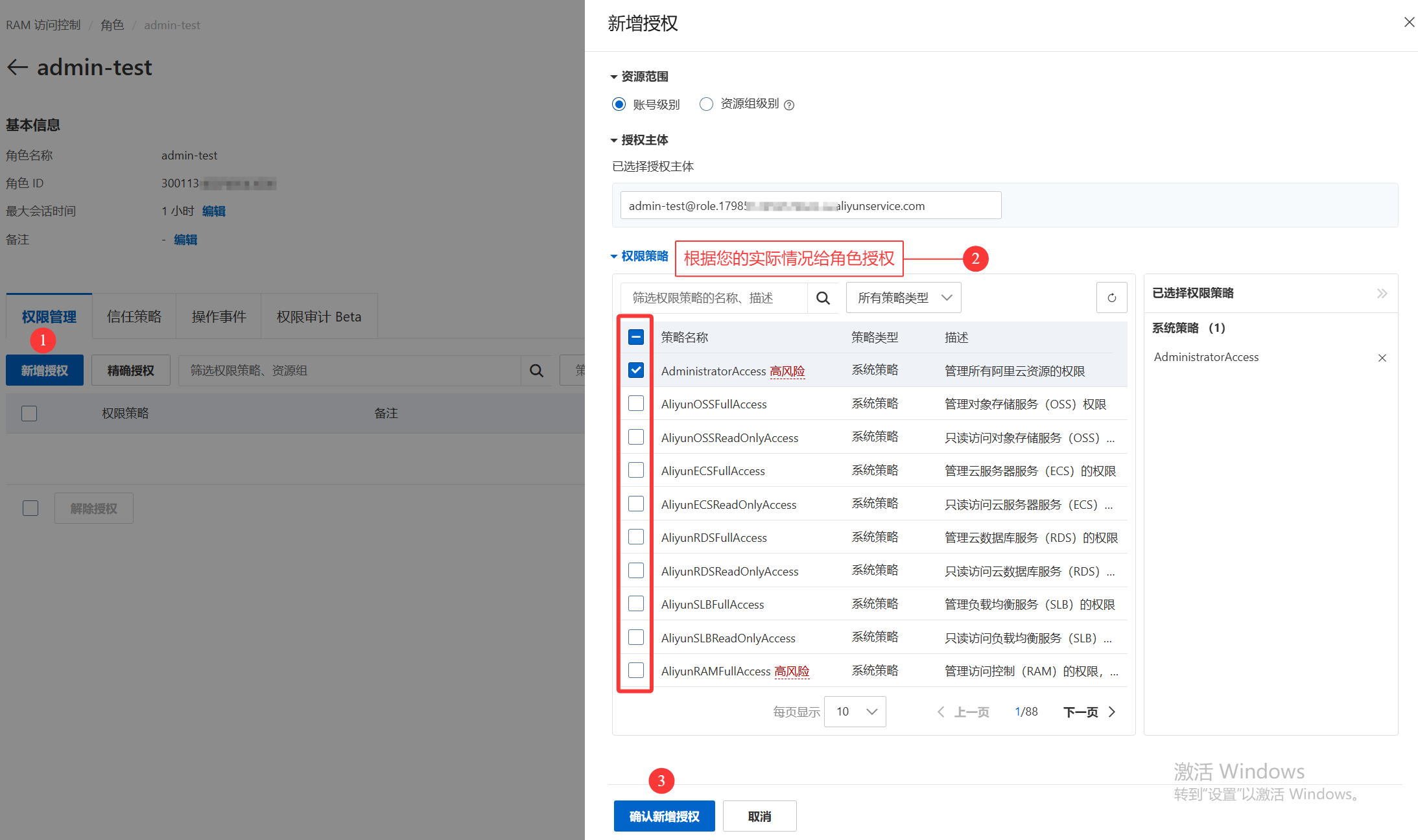Image resolution: width=1418 pixels, height=840 pixels.
Task: Uncheck the AdministratorAccess policy checkbox
Action: pyautogui.click(x=636, y=370)
